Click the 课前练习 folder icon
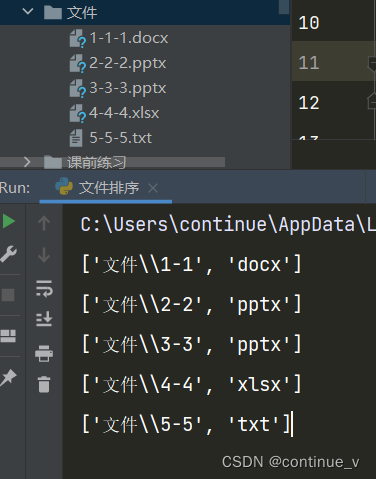 pos(53,162)
